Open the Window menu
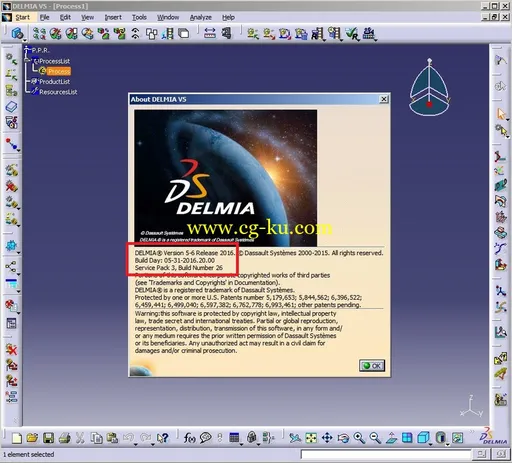 pyautogui.click(x=168, y=17)
